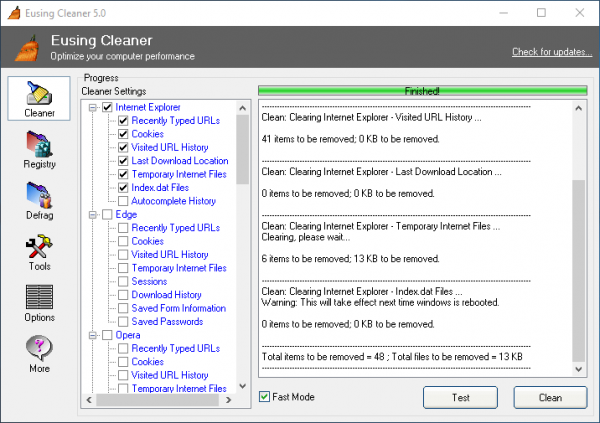Image resolution: width=600 pixels, height=423 pixels.
Task: Enable Edge Sessions checkbox
Action: coord(123,281)
